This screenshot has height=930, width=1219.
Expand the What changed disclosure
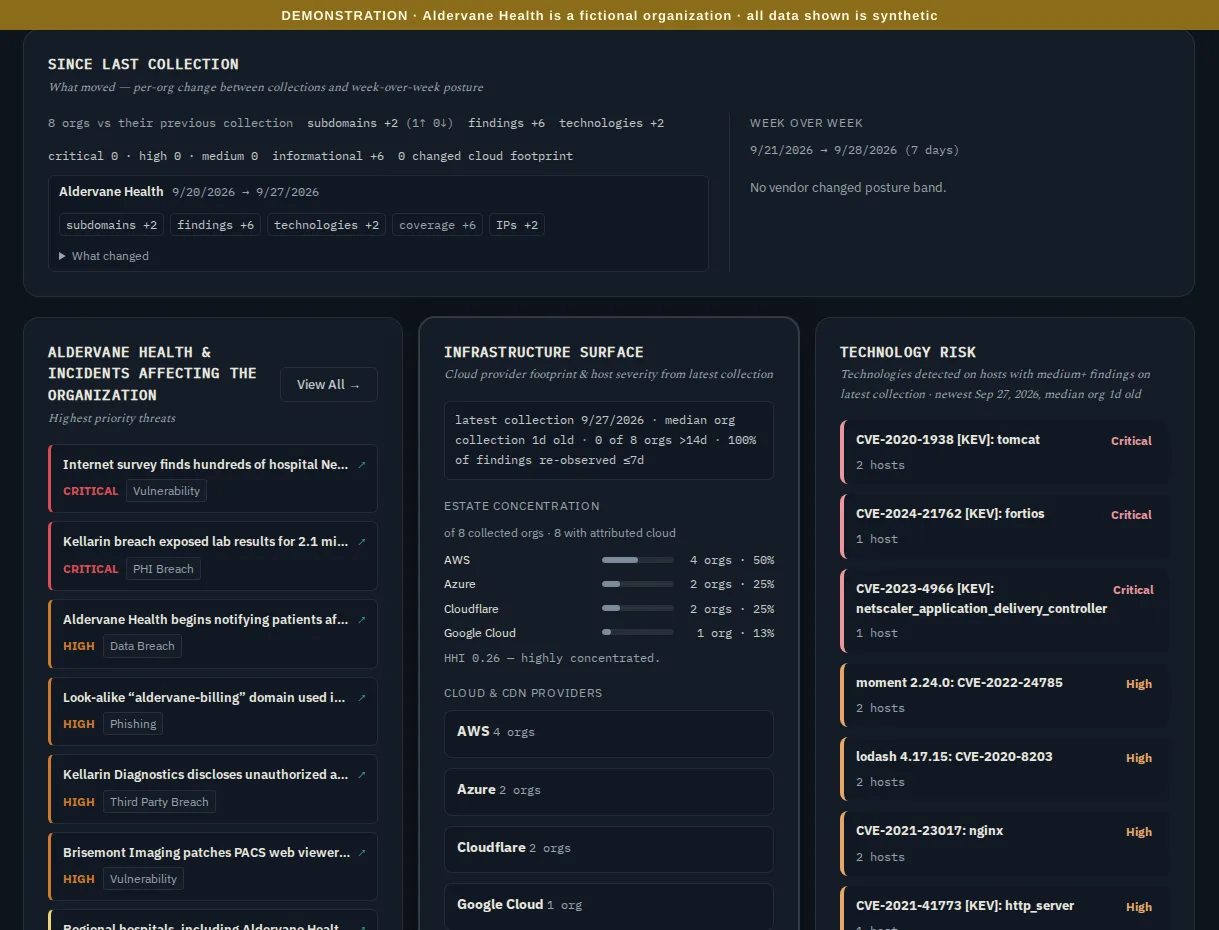point(104,256)
